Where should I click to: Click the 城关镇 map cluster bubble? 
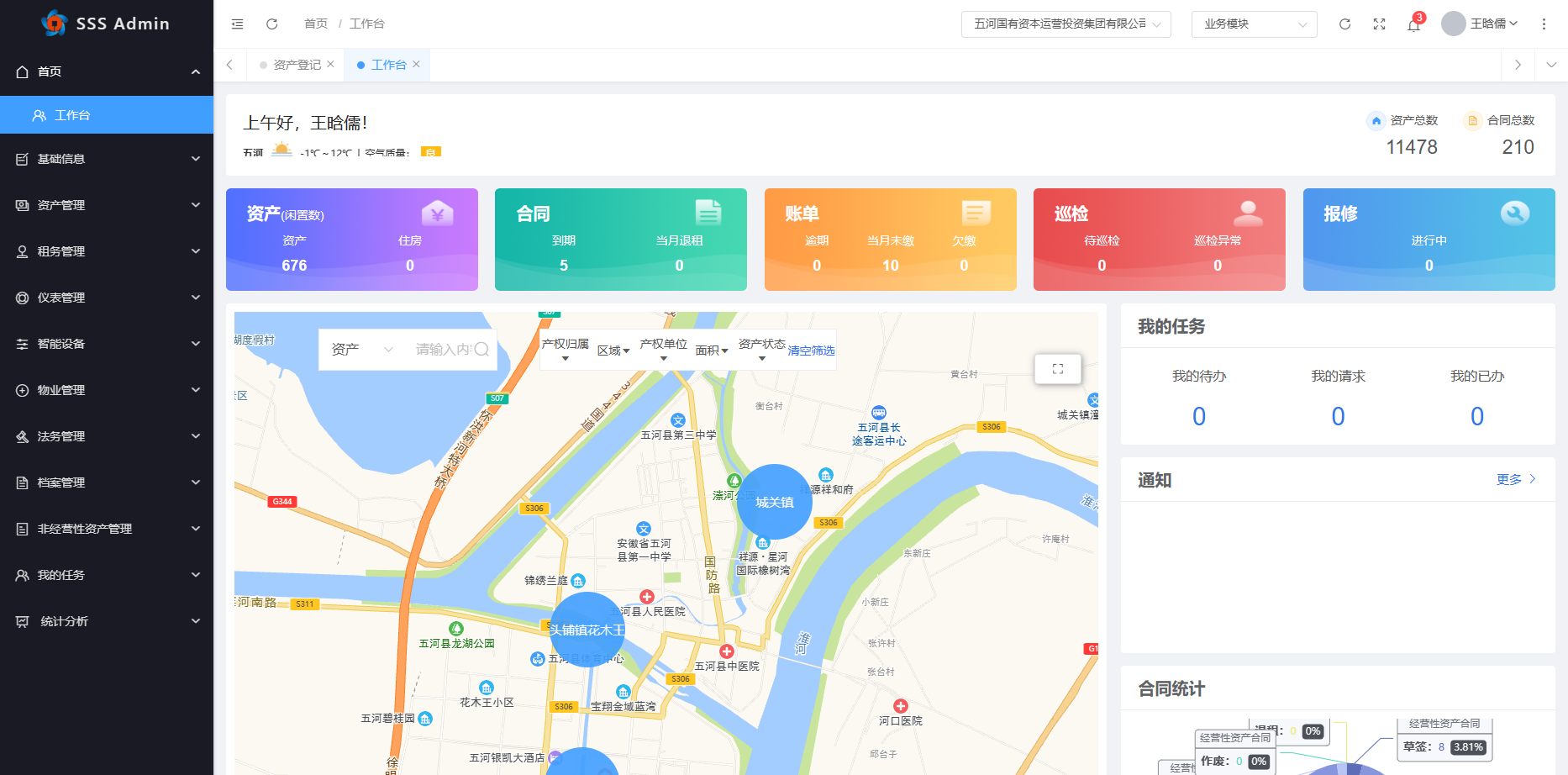tap(774, 502)
